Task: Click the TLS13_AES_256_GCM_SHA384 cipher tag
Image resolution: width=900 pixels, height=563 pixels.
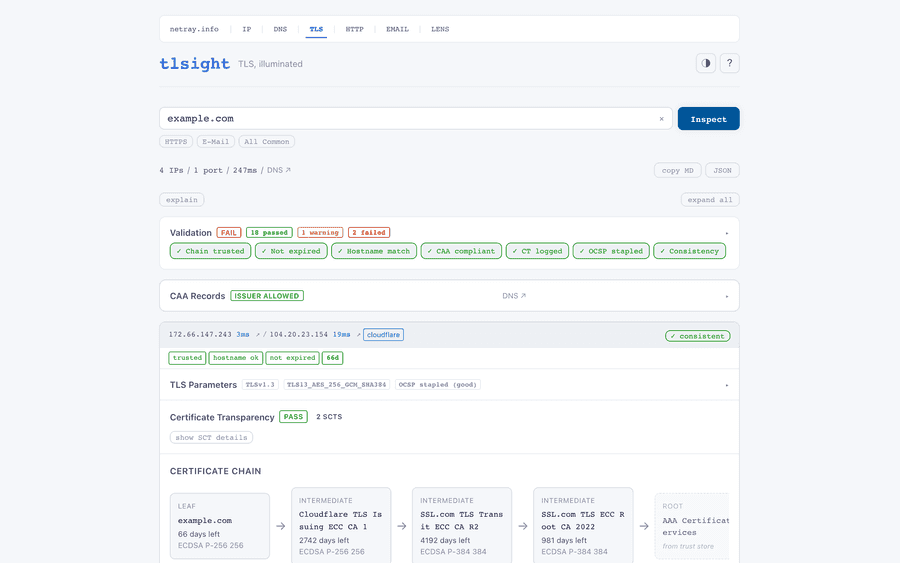Action: pos(336,385)
